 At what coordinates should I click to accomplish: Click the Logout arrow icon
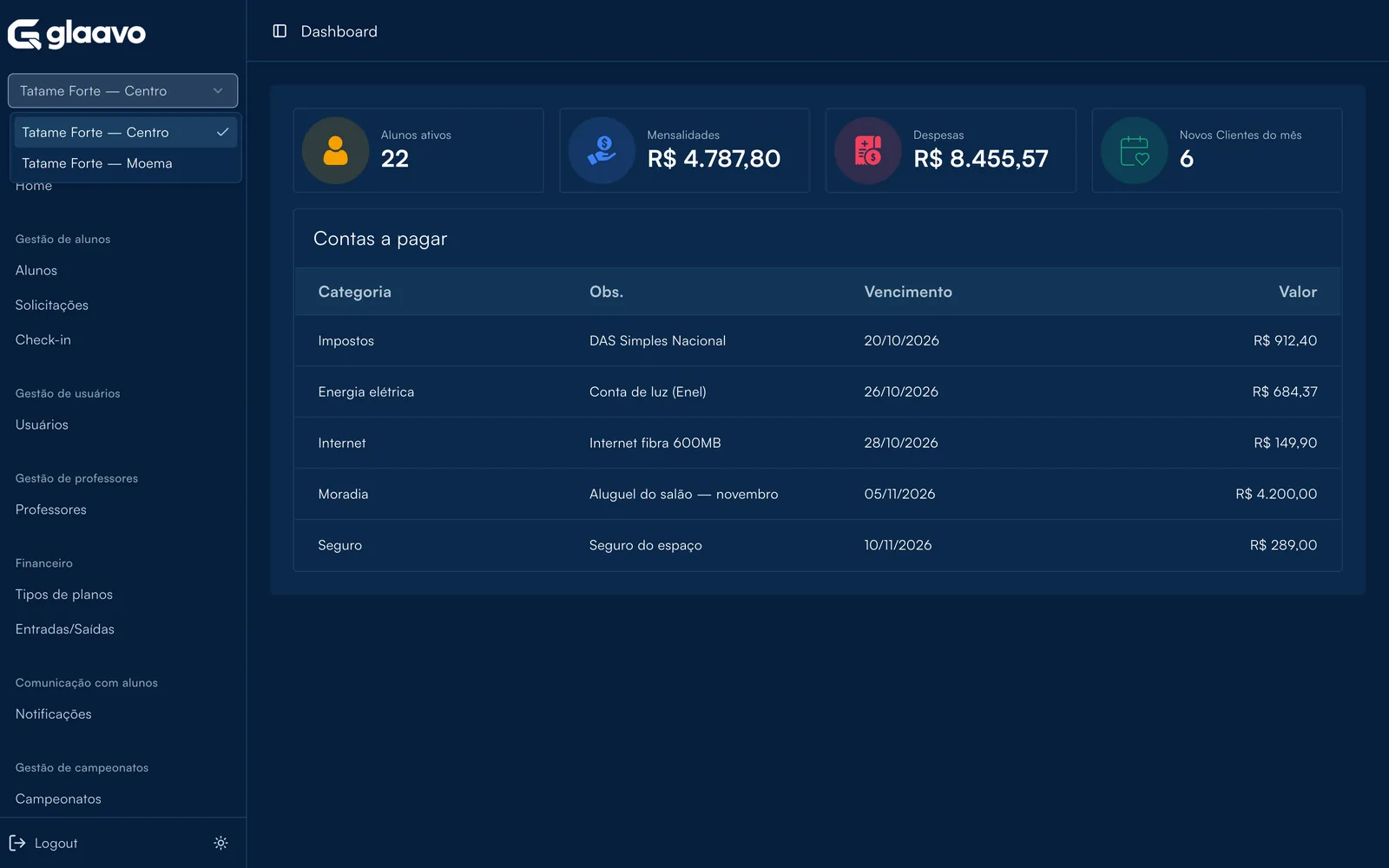[17, 843]
